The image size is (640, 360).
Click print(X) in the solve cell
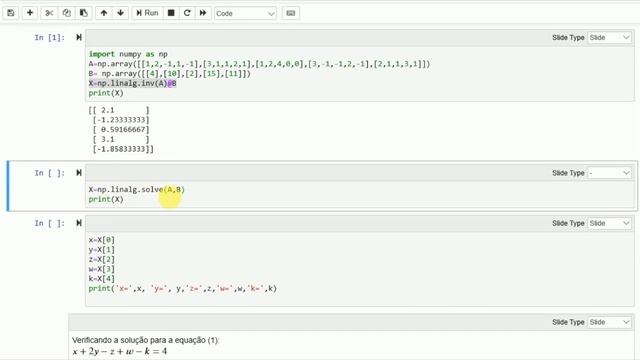(x=106, y=199)
